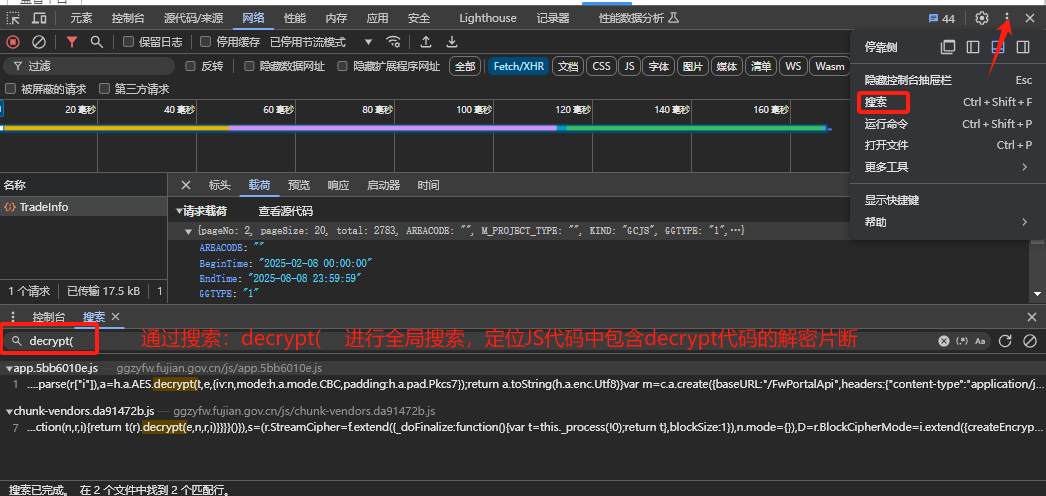Enable 保留日志 checkbox
1046x496 pixels.
coord(129,42)
